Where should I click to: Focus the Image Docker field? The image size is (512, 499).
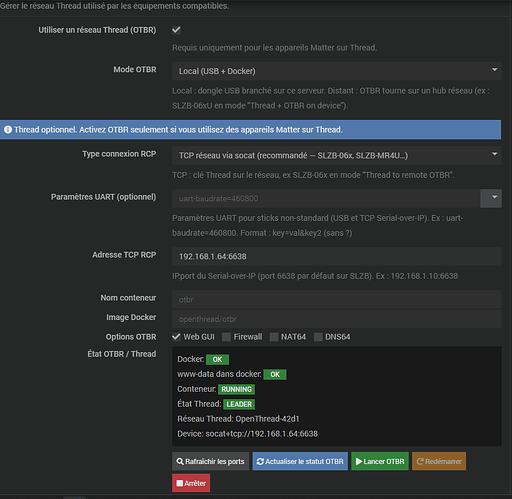pyautogui.click(x=337, y=319)
